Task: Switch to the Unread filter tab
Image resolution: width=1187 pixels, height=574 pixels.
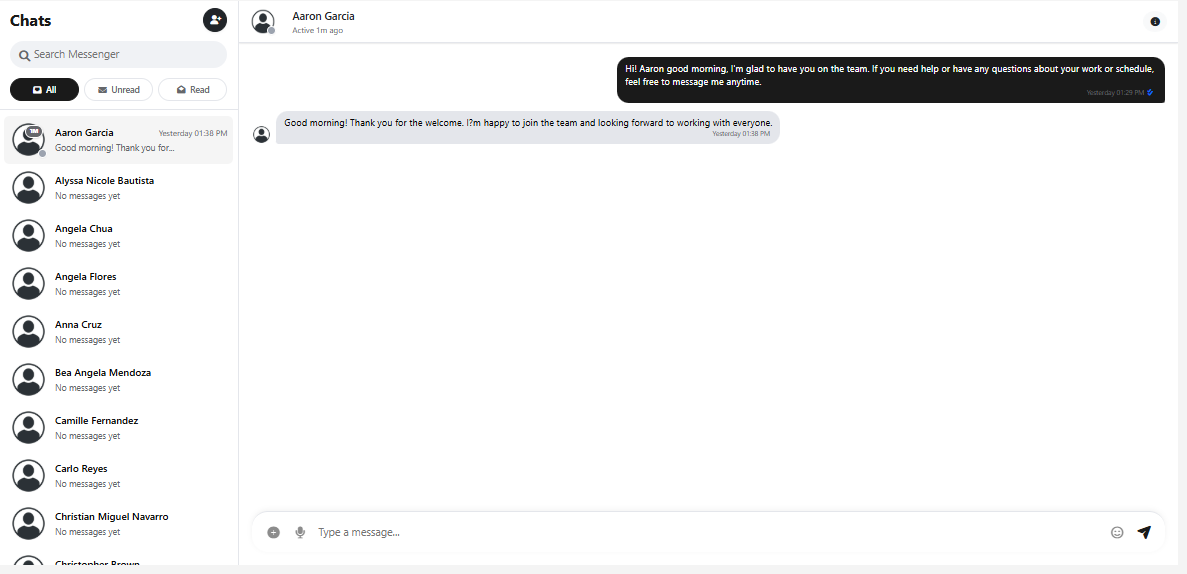Action: pos(118,89)
